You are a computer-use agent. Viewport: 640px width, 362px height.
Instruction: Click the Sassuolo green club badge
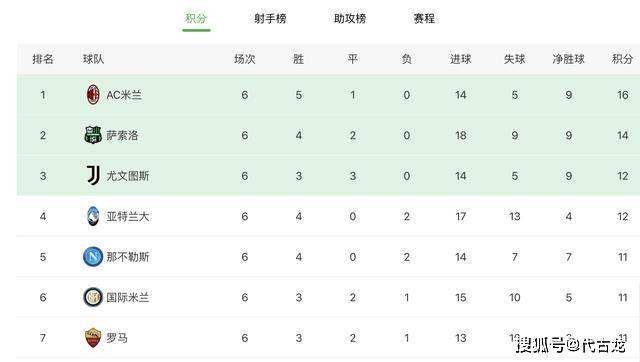click(x=93, y=135)
